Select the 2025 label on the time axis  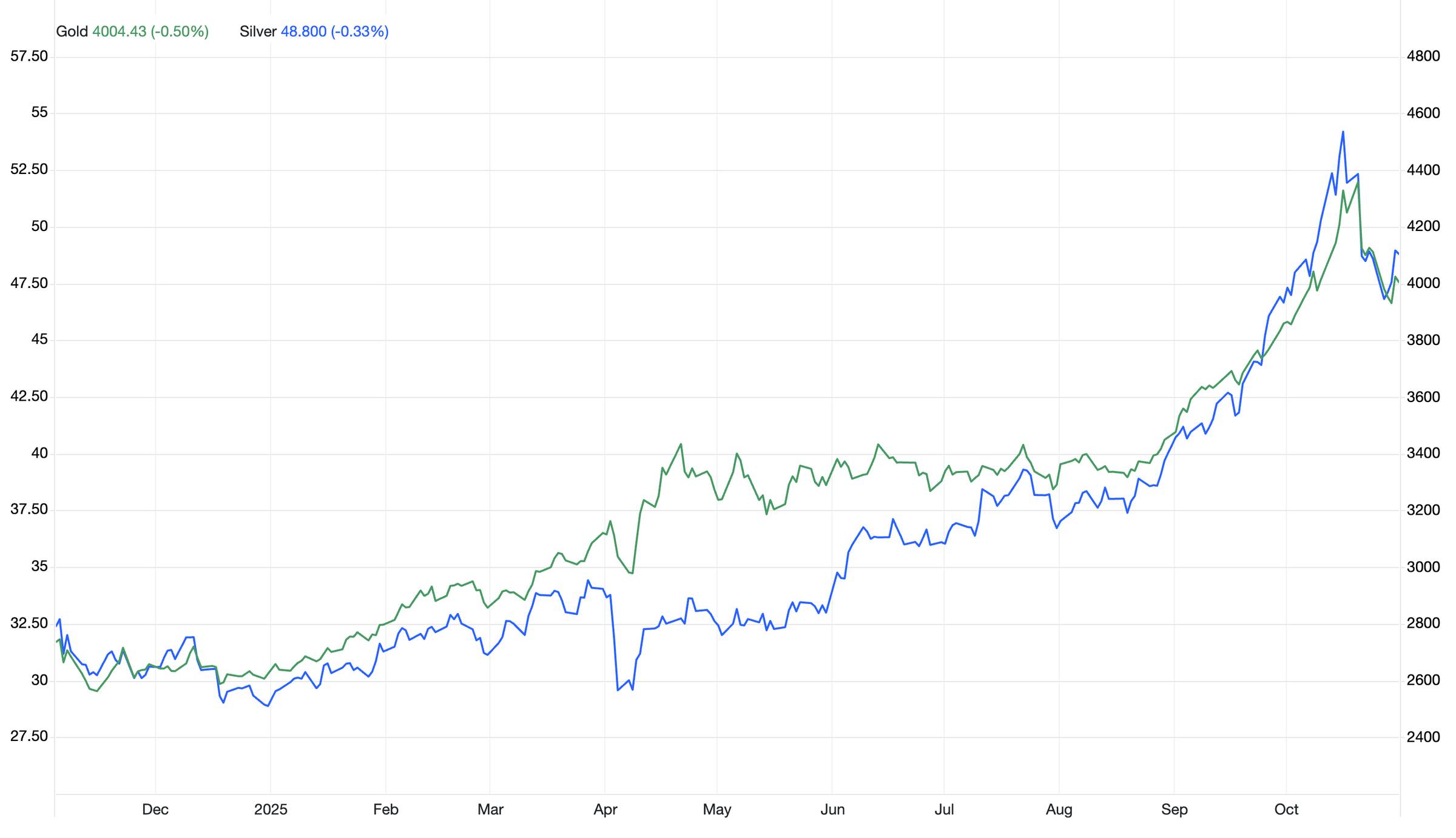point(271,810)
